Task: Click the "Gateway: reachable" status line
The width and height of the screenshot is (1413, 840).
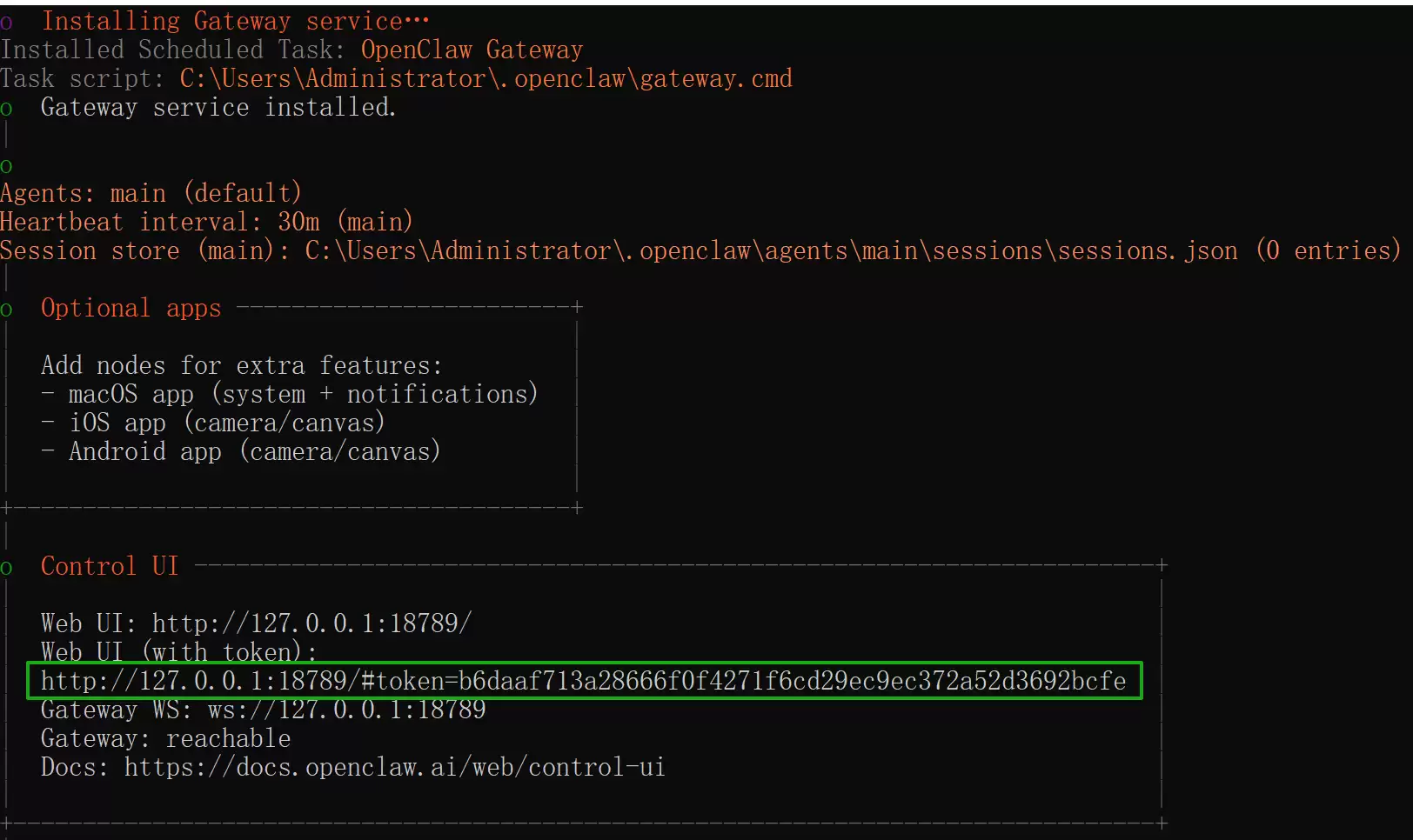Action: click(166, 738)
